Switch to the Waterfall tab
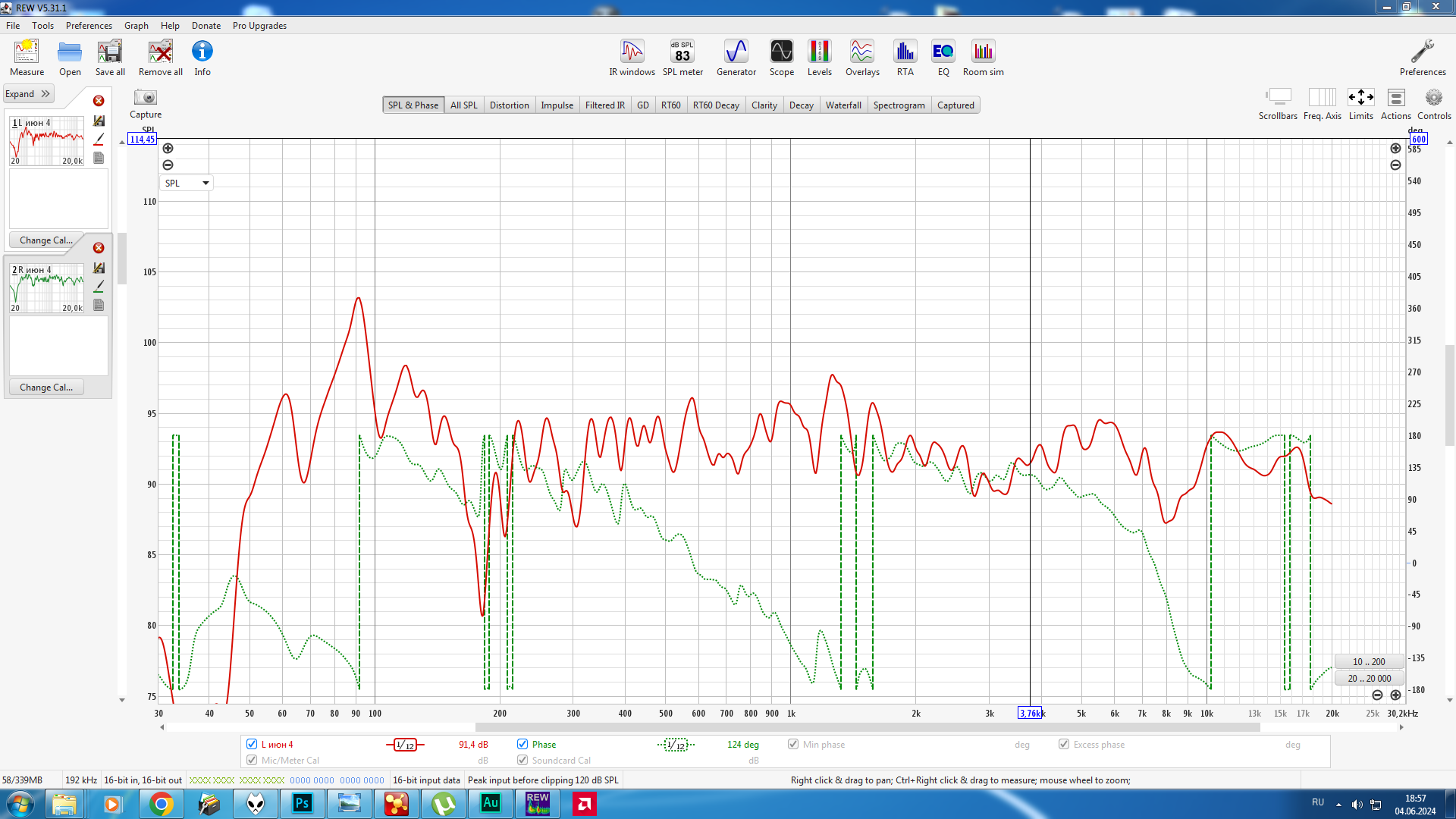 click(x=843, y=105)
